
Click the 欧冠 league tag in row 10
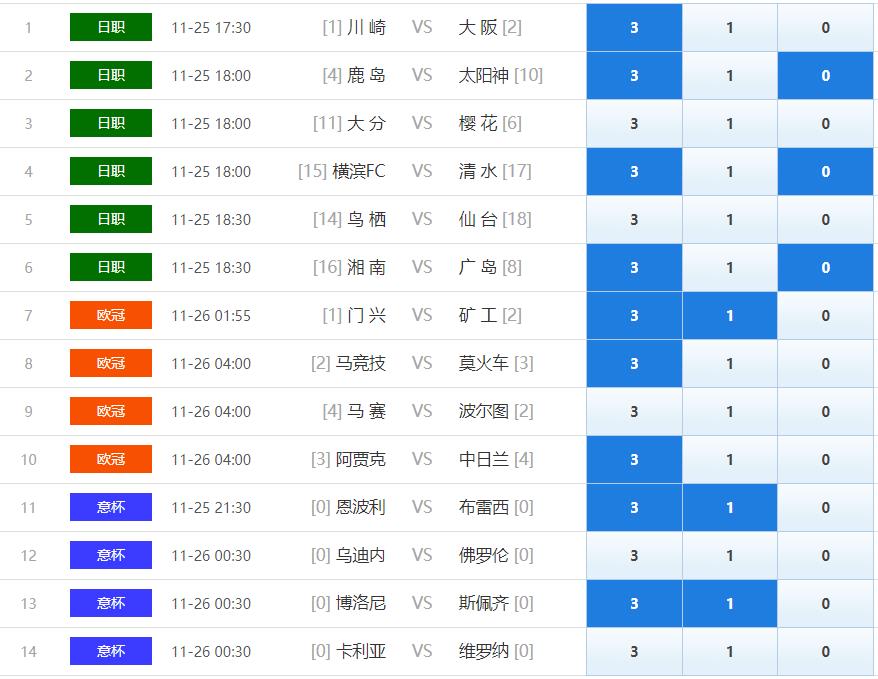tap(111, 459)
